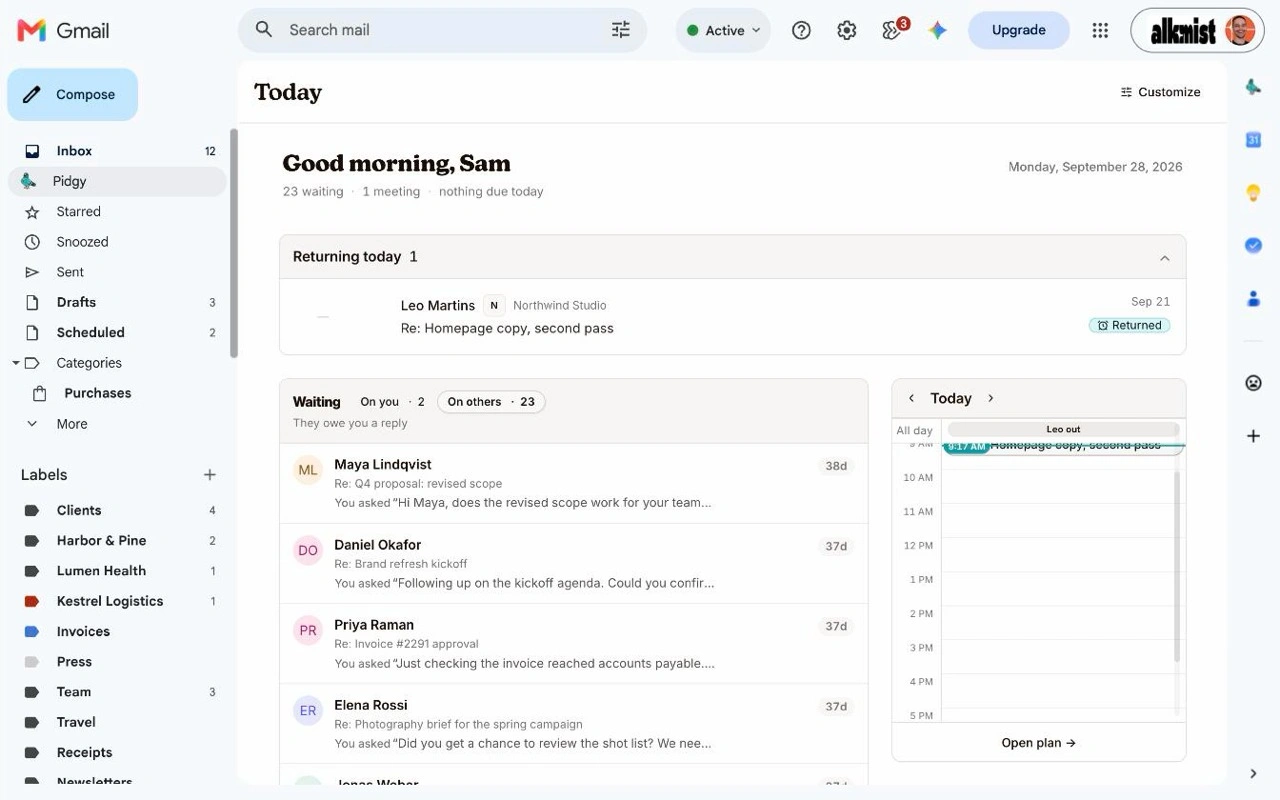
Task: Collapse the Returning today section
Action: point(1164,258)
